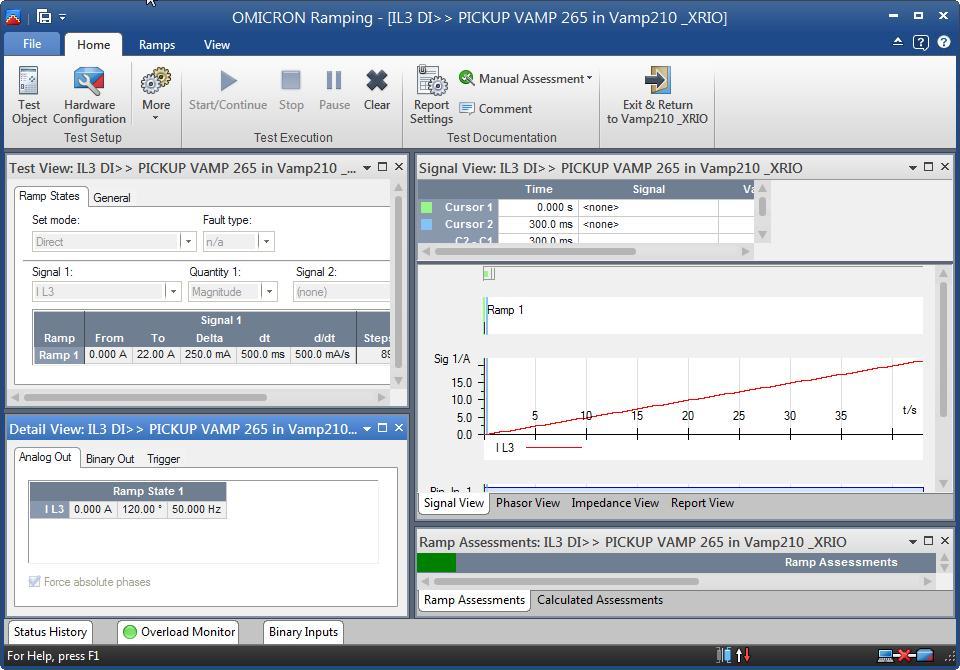This screenshot has height=670, width=960.
Task: Click I L3 phase 120.00° cell
Action: pyautogui.click(x=142, y=509)
